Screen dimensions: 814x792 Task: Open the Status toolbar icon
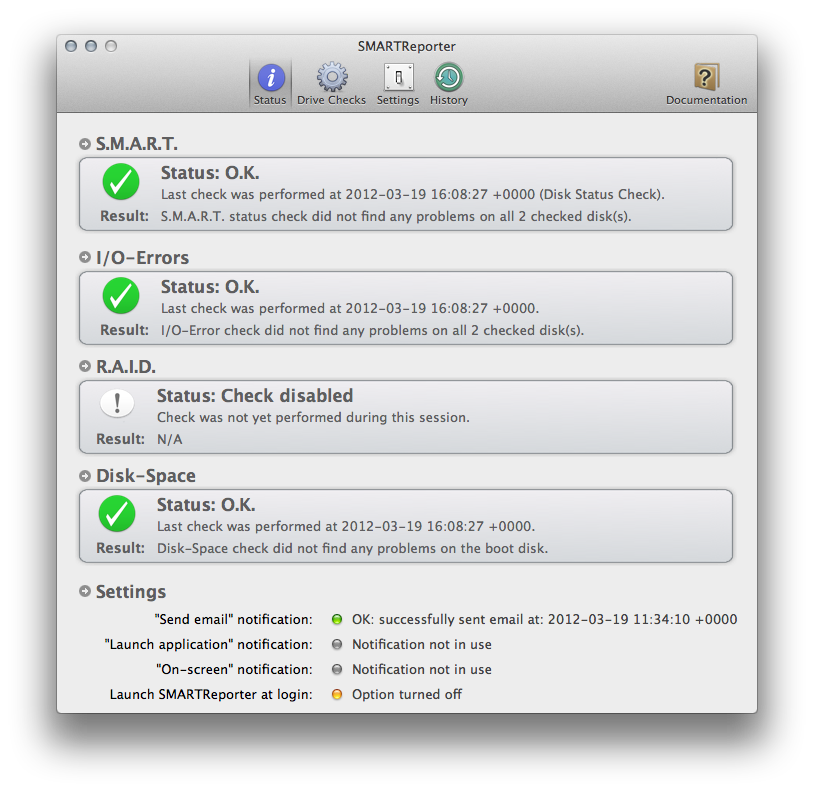coord(270,78)
